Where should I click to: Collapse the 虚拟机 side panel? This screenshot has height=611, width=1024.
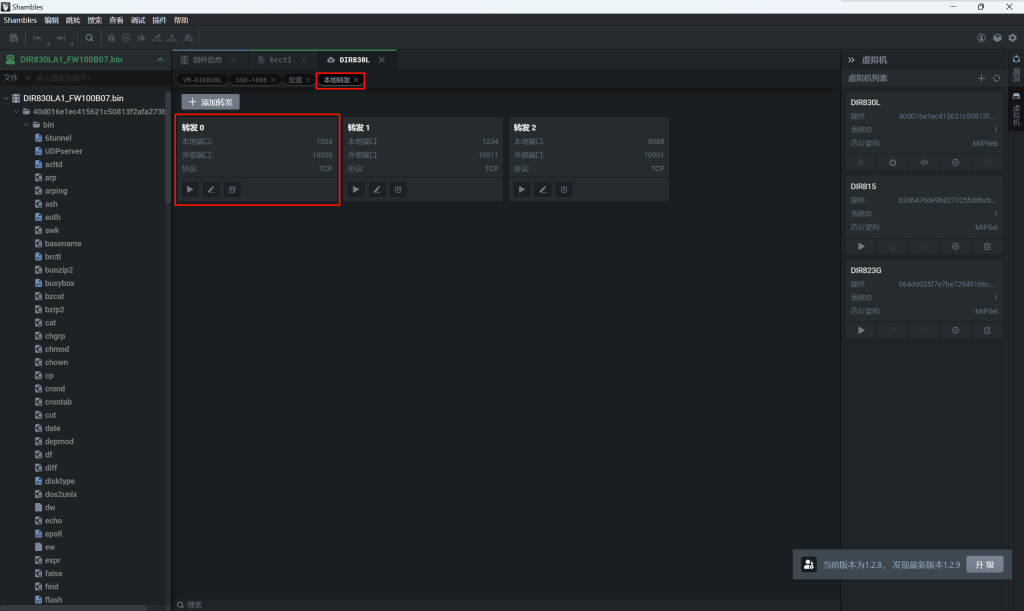(x=852, y=60)
